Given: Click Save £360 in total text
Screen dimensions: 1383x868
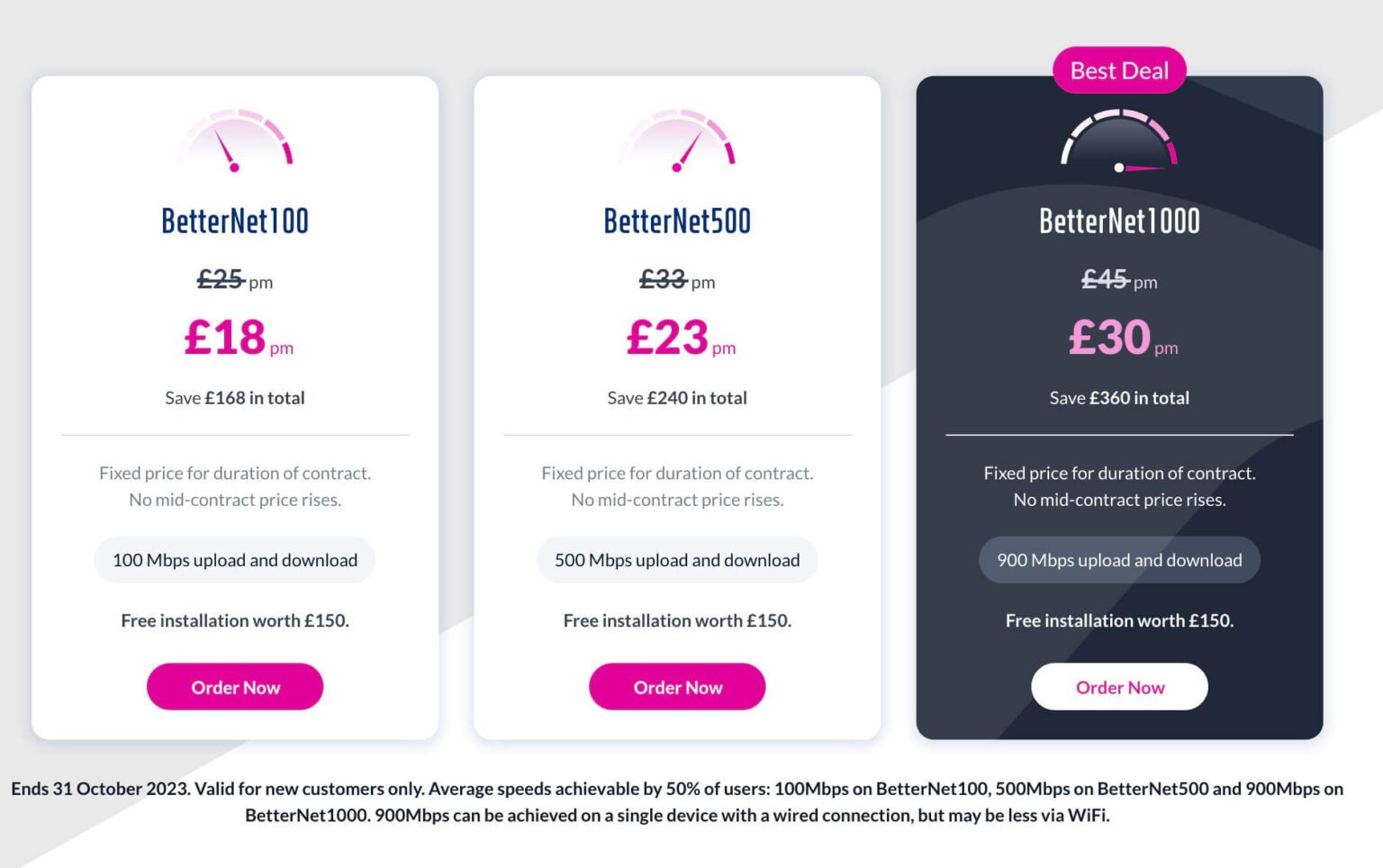Looking at the screenshot, I should tap(1119, 397).
